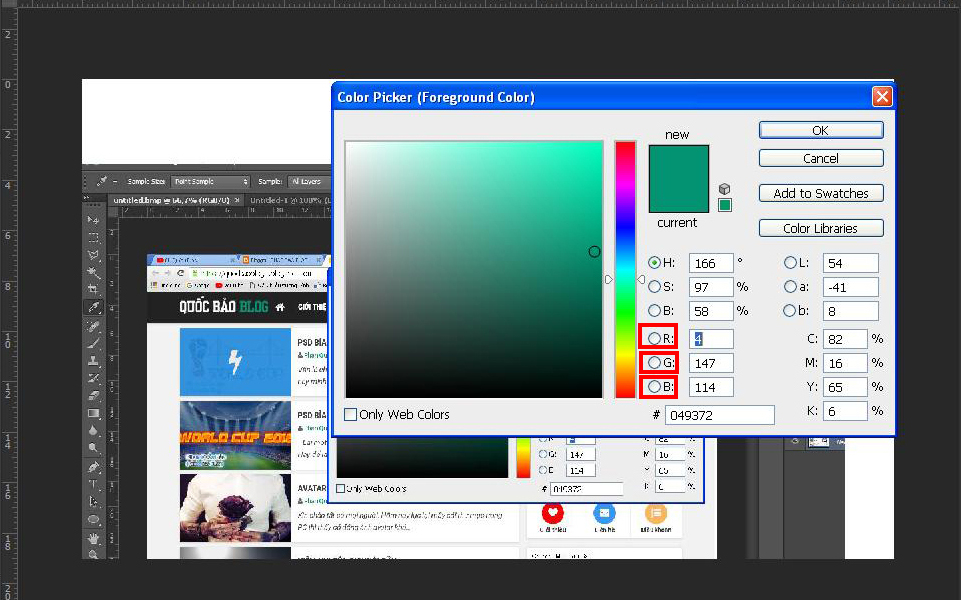Select the Move tool
Image resolution: width=961 pixels, height=600 pixels.
point(93,222)
